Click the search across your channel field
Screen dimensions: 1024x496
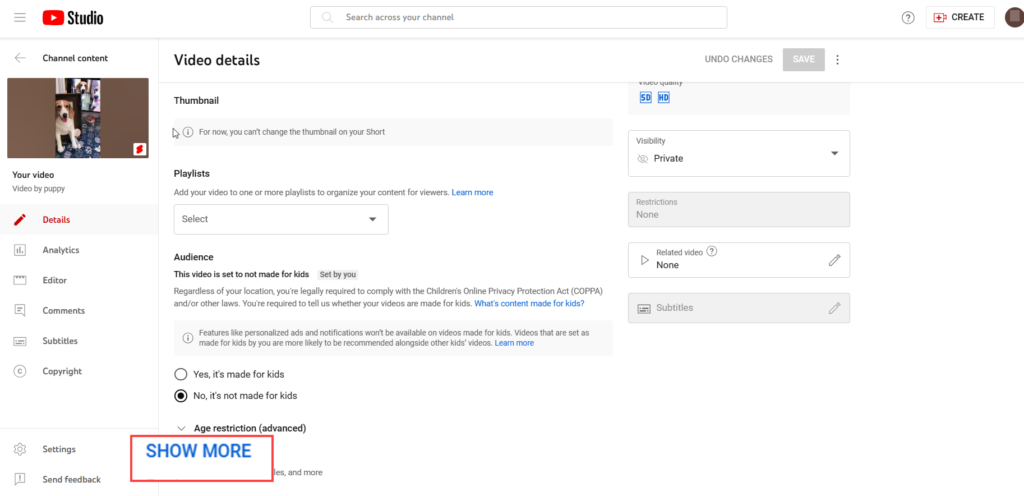(x=519, y=18)
